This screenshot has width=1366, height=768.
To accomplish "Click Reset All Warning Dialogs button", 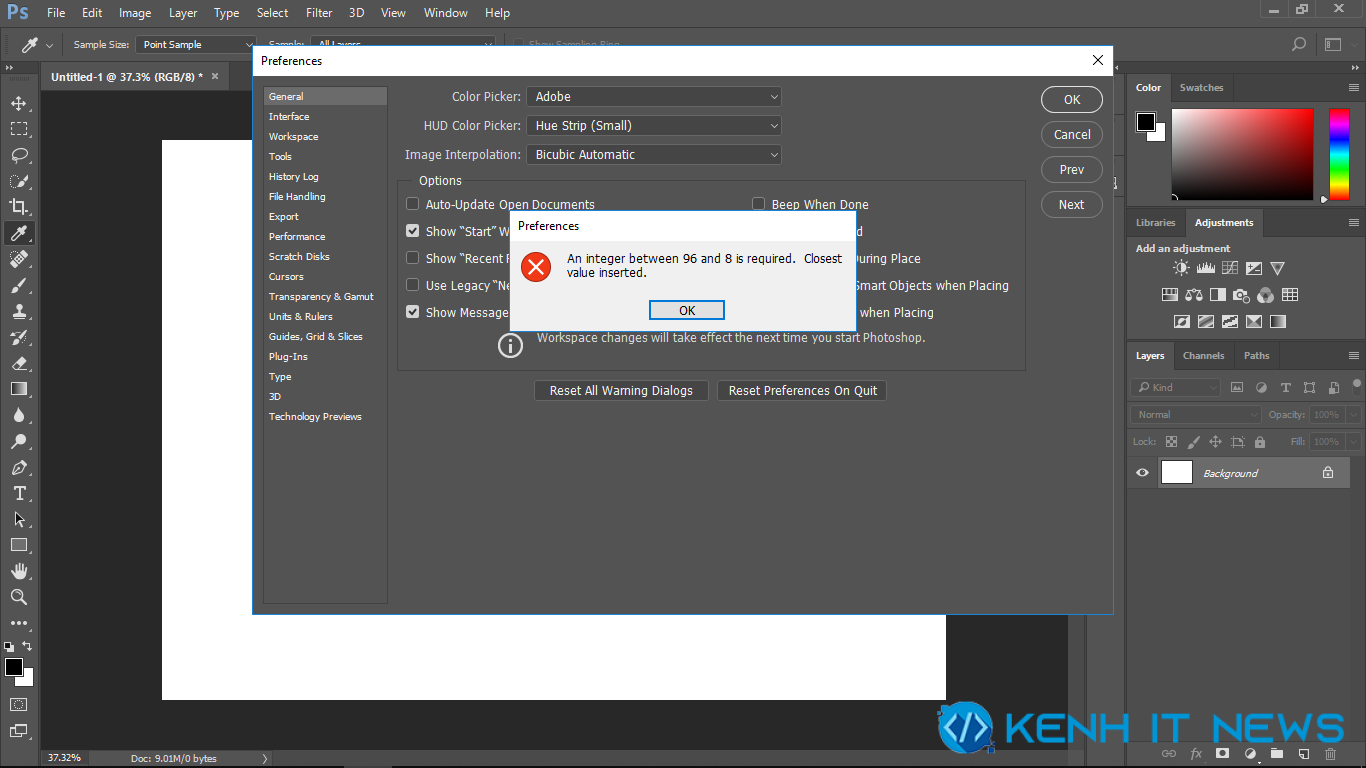I will [621, 391].
